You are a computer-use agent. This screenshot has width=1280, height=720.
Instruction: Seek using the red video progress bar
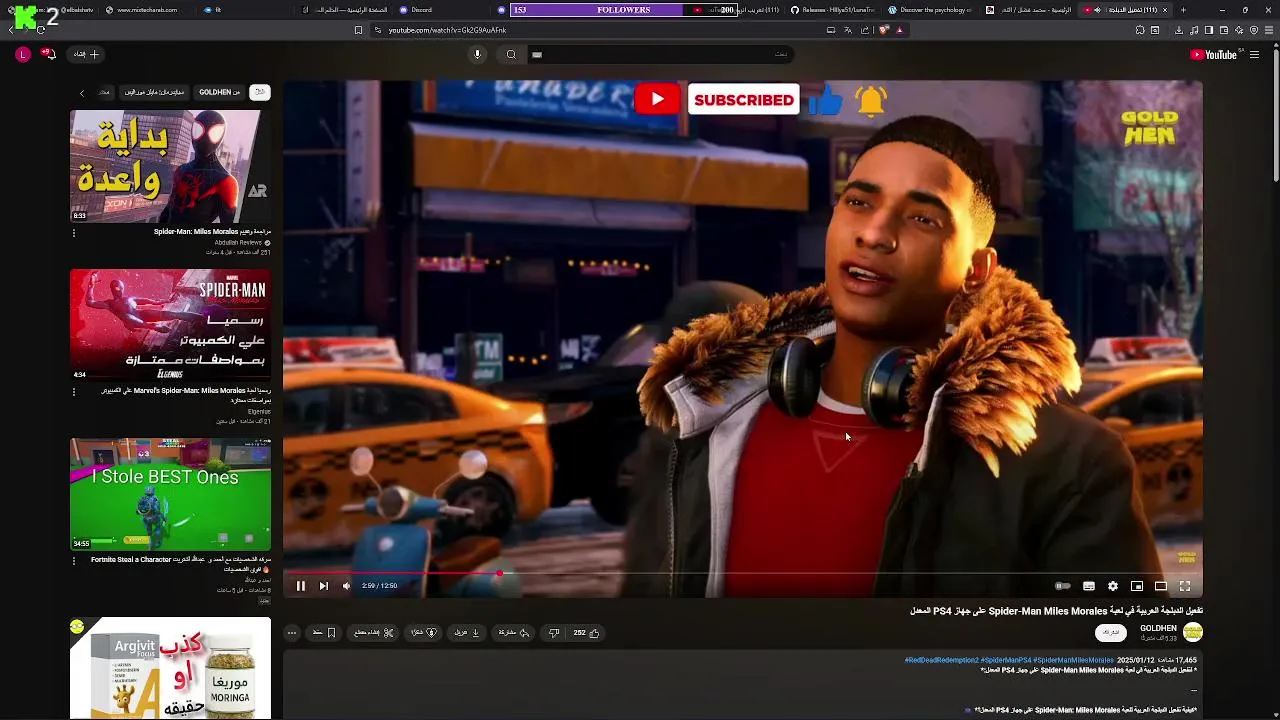(x=742, y=574)
